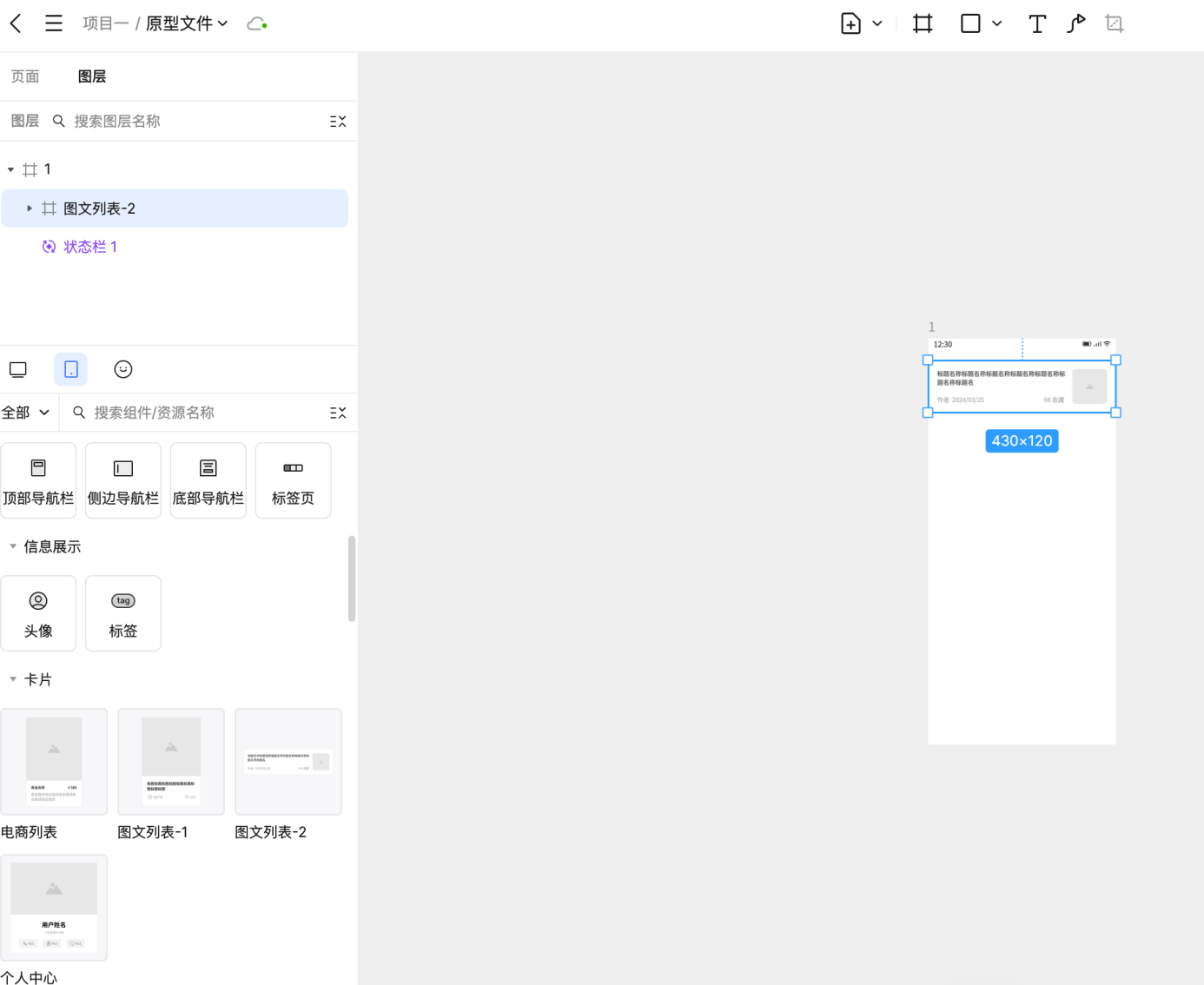
Task: Click the 项目一 breadcrumb link
Action: pyautogui.click(x=106, y=23)
